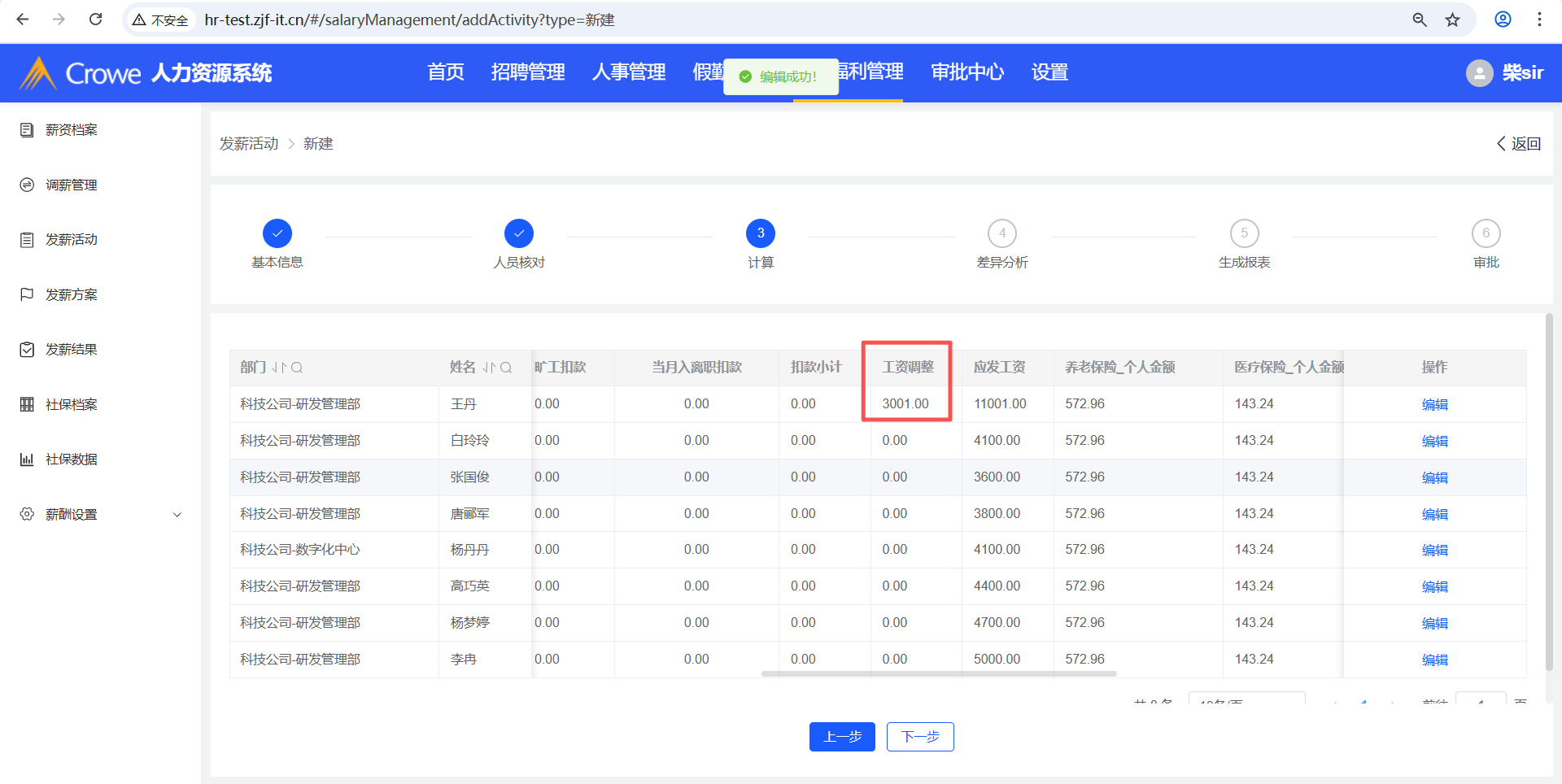
Task: Click the search icon in 姓名 header
Action: click(506, 368)
